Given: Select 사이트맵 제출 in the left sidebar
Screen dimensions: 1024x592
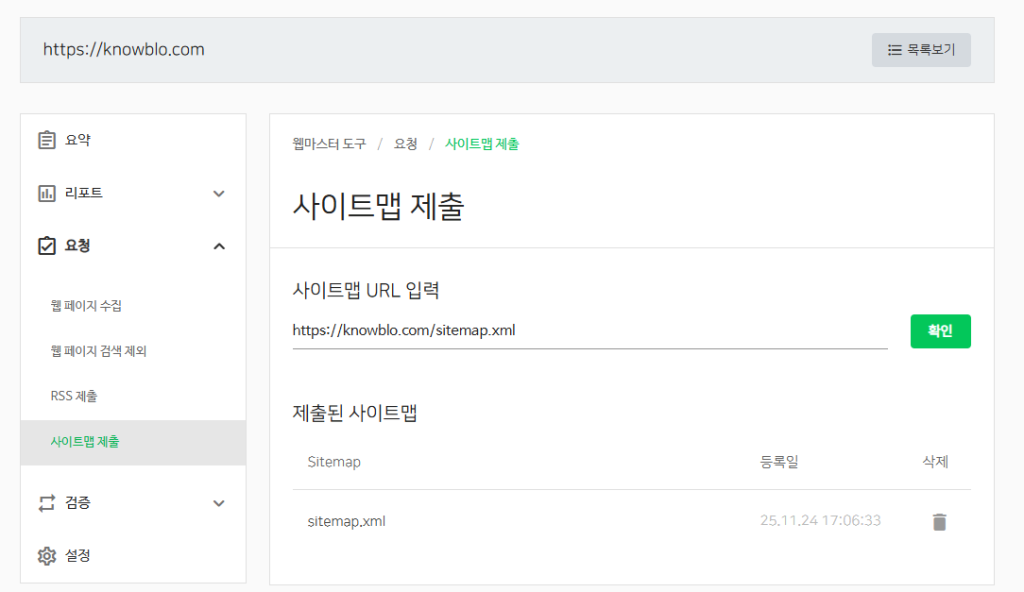Looking at the screenshot, I should (84, 441).
